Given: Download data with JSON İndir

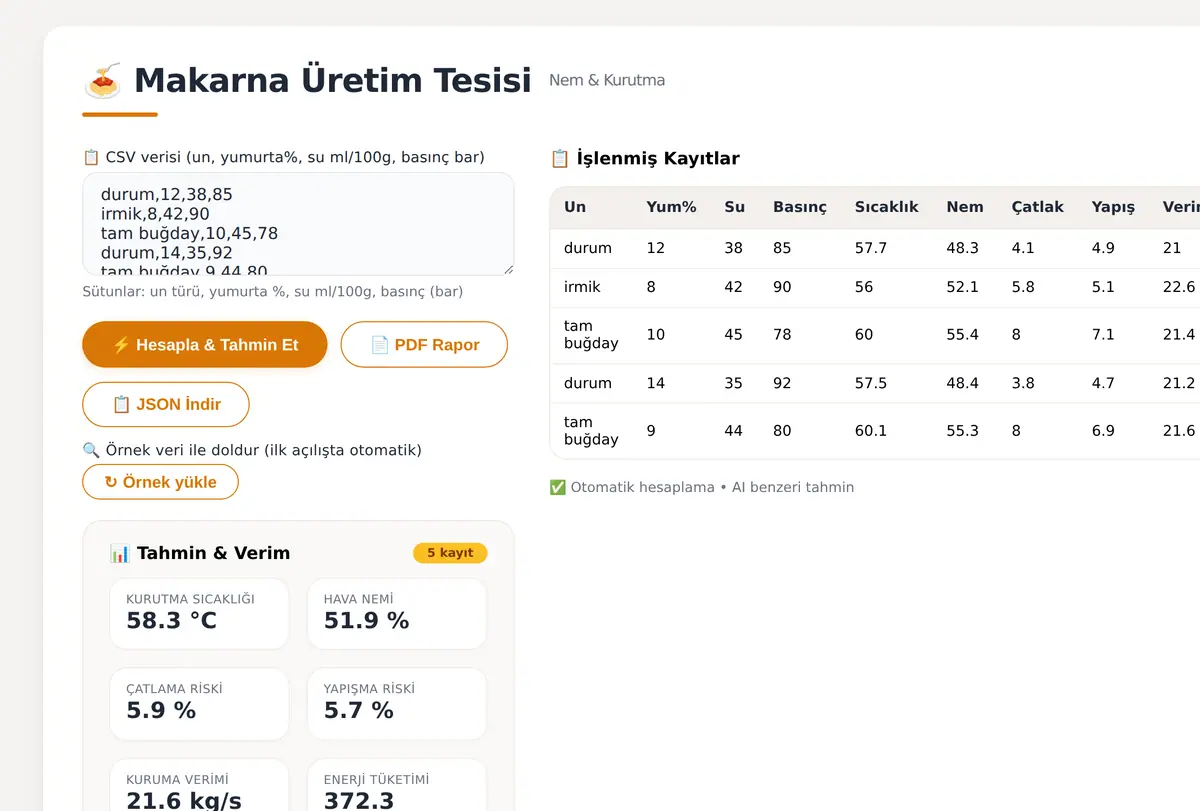Looking at the screenshot, I should click(166, 405).
